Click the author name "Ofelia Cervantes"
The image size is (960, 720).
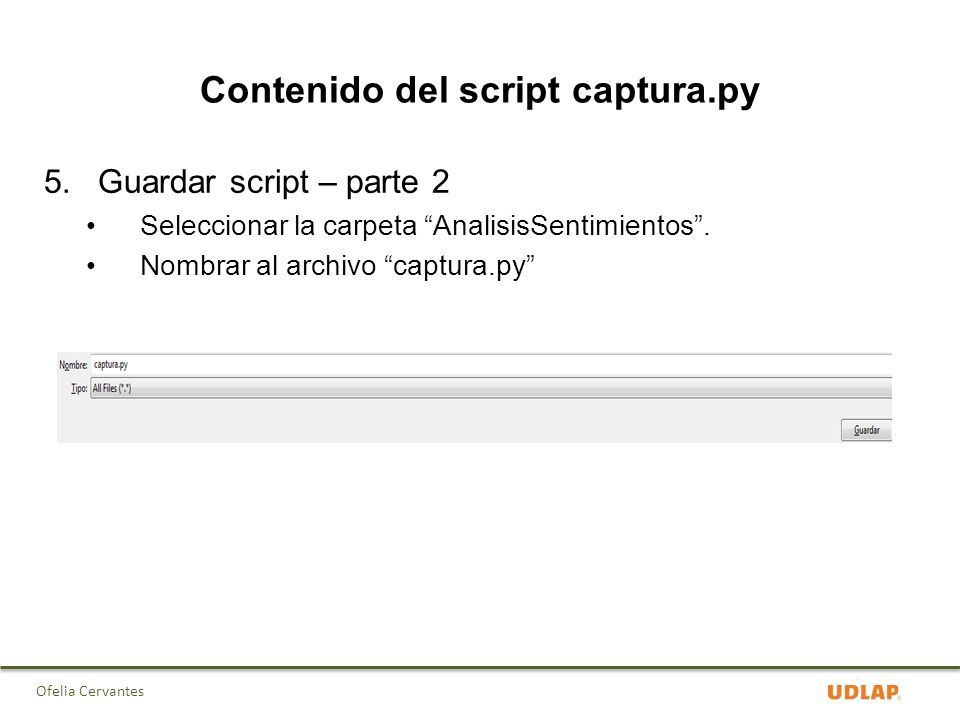(90, 691)
